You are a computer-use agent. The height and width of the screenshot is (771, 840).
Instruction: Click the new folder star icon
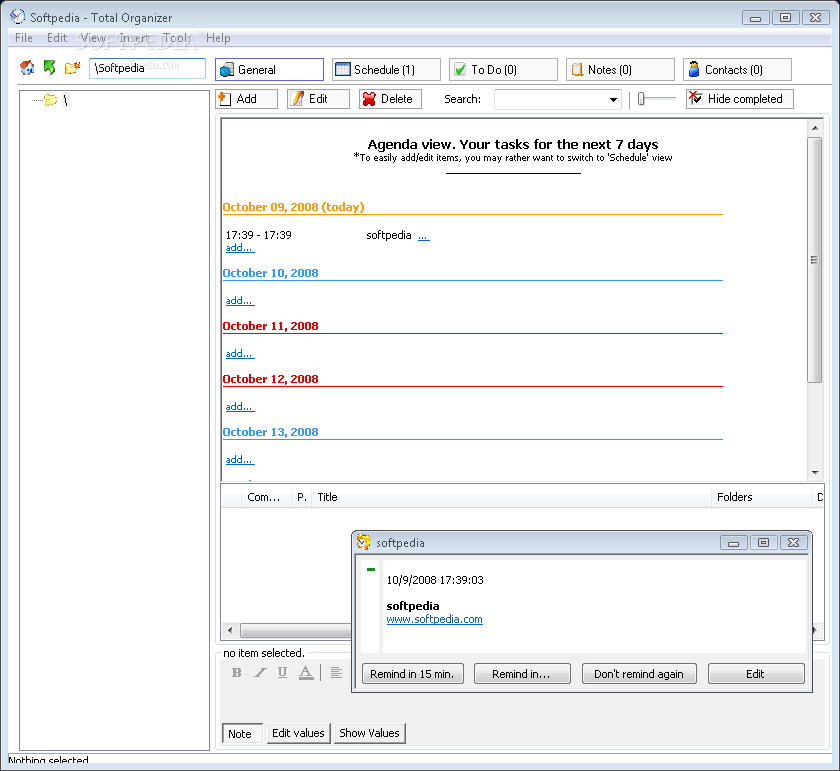click(72, 68)
